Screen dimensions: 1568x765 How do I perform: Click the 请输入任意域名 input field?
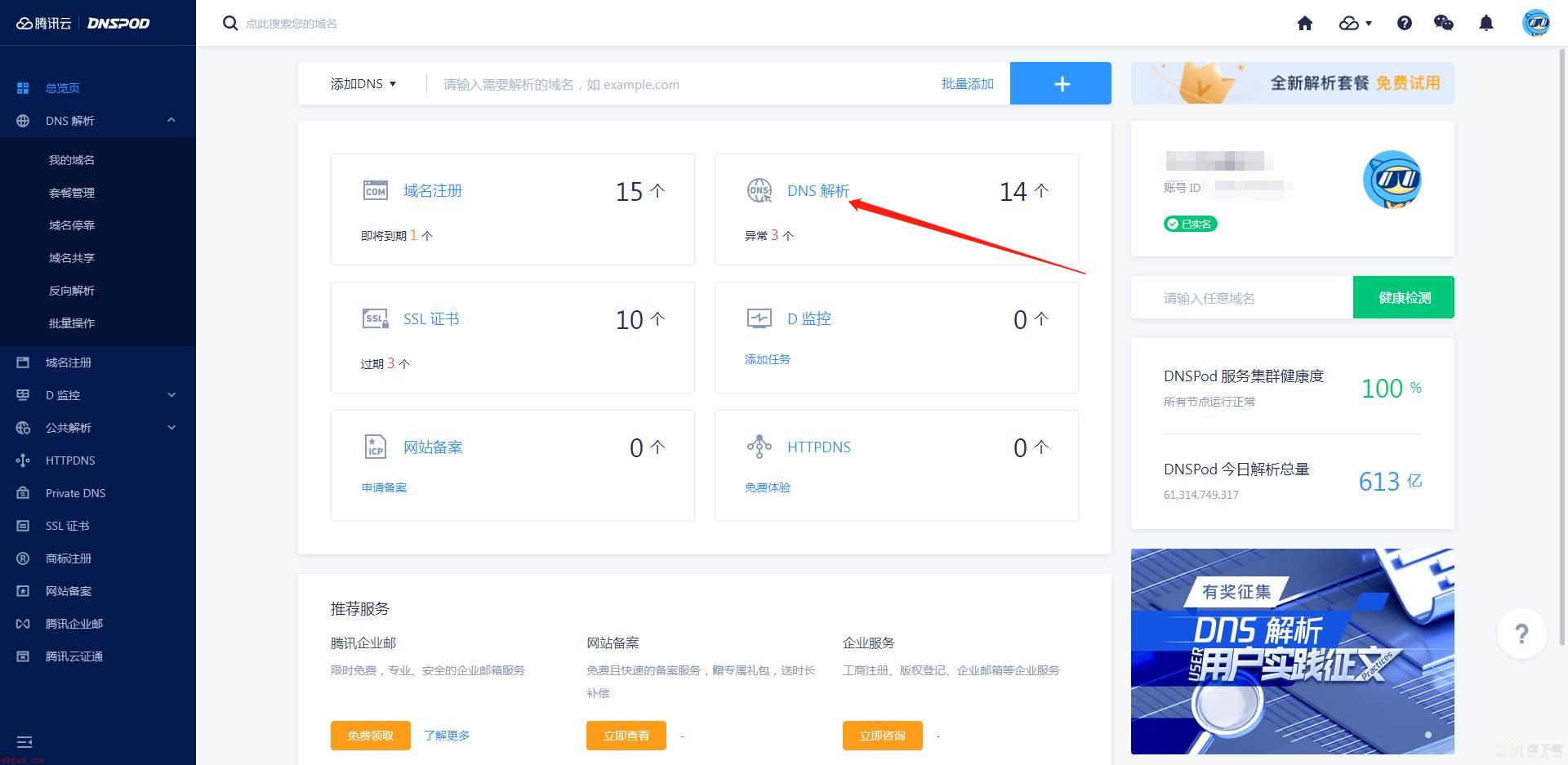(x=1242, y=297)
